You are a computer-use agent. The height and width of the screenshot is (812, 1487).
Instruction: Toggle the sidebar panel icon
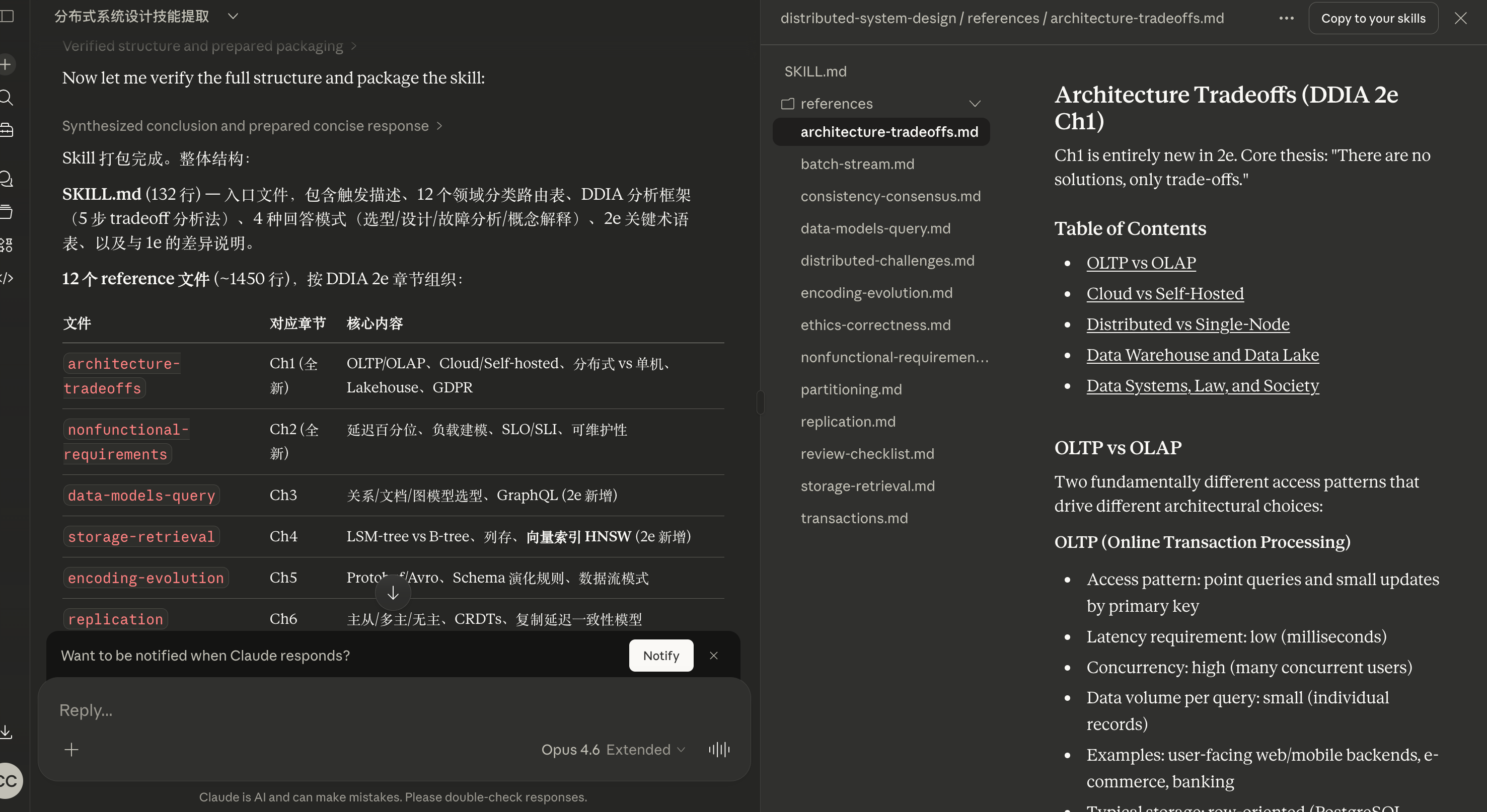pos(7,16)
